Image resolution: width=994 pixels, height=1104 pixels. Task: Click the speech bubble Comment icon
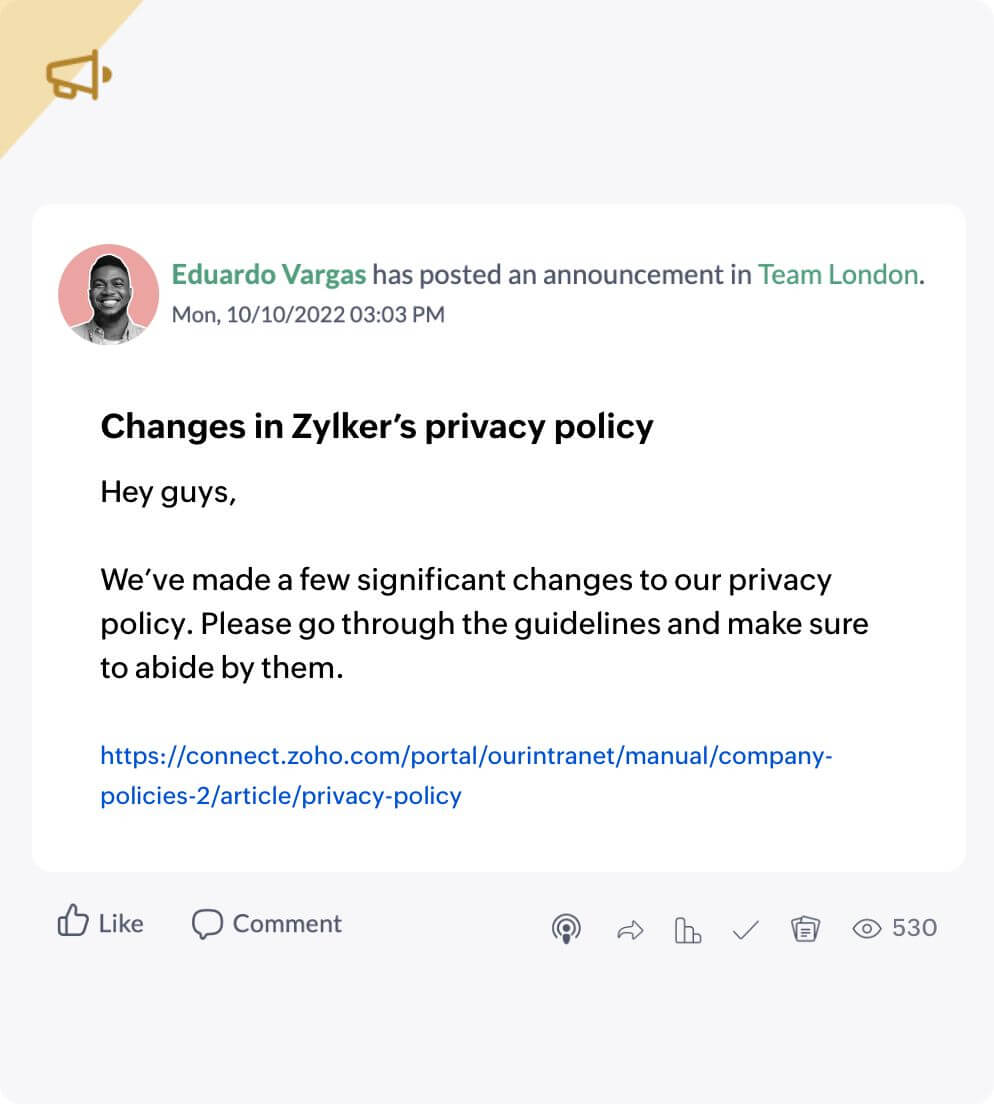click(x=207, y=923)
